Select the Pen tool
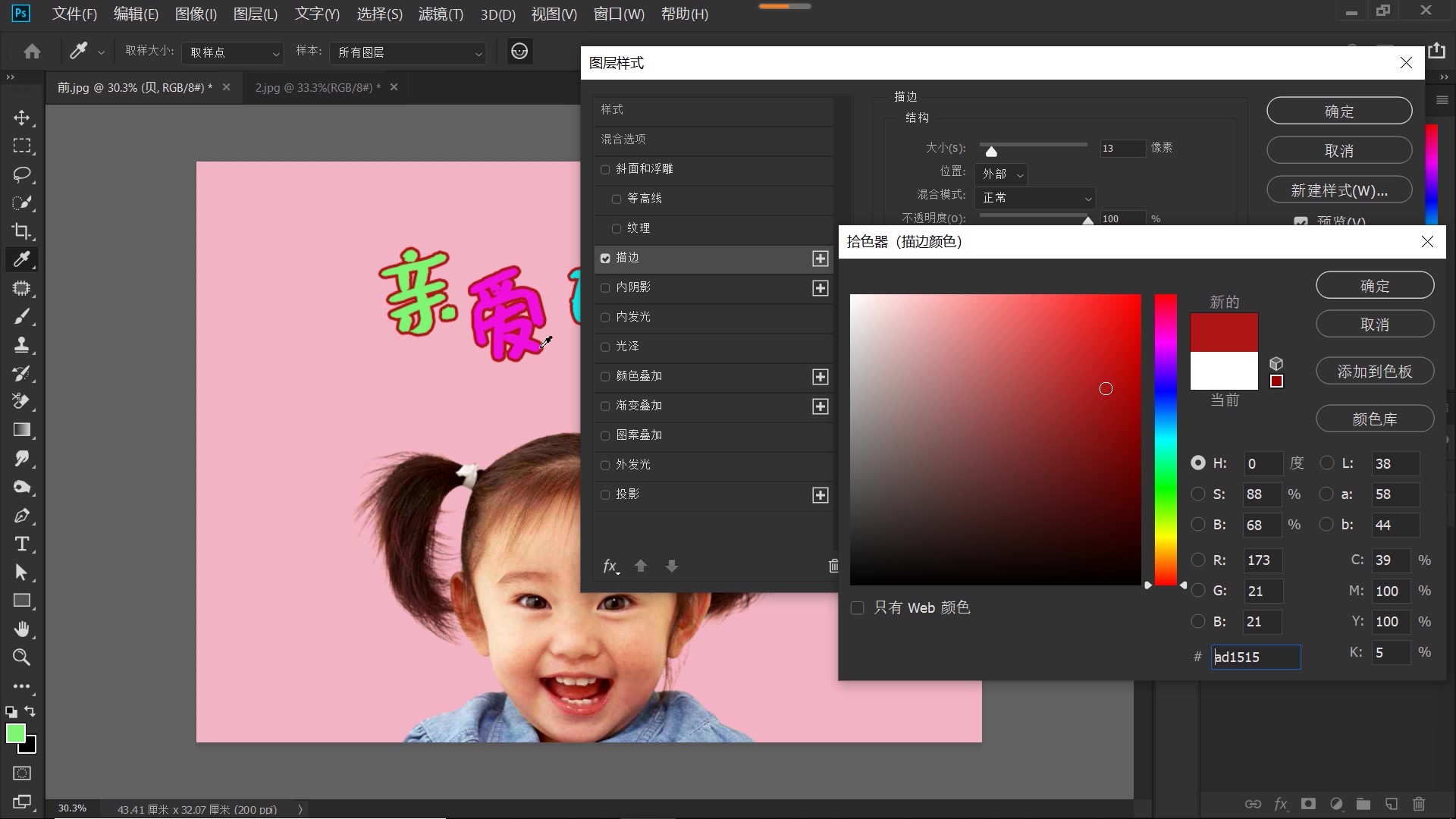The height and width of the screenshot is (819, 1456). tap(22, 516)
